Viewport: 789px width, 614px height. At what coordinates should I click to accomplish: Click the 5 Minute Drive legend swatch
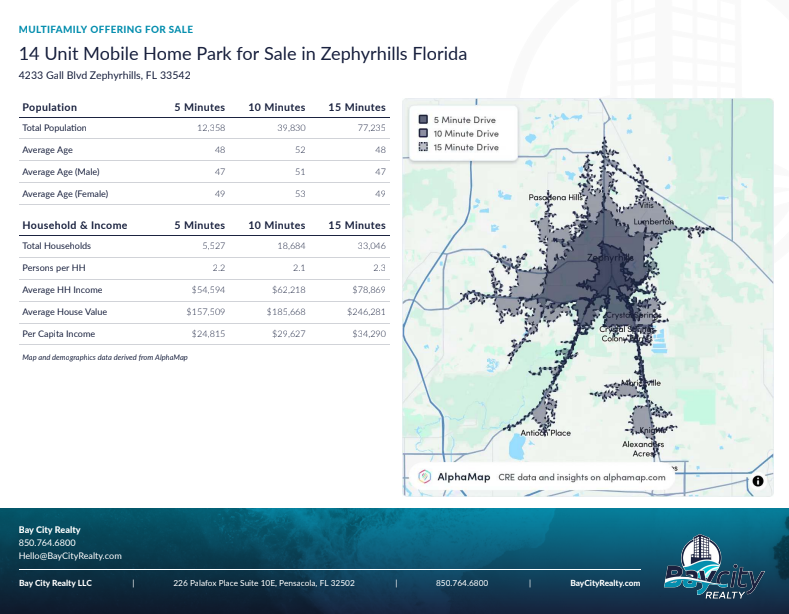[x=423, y=120]
